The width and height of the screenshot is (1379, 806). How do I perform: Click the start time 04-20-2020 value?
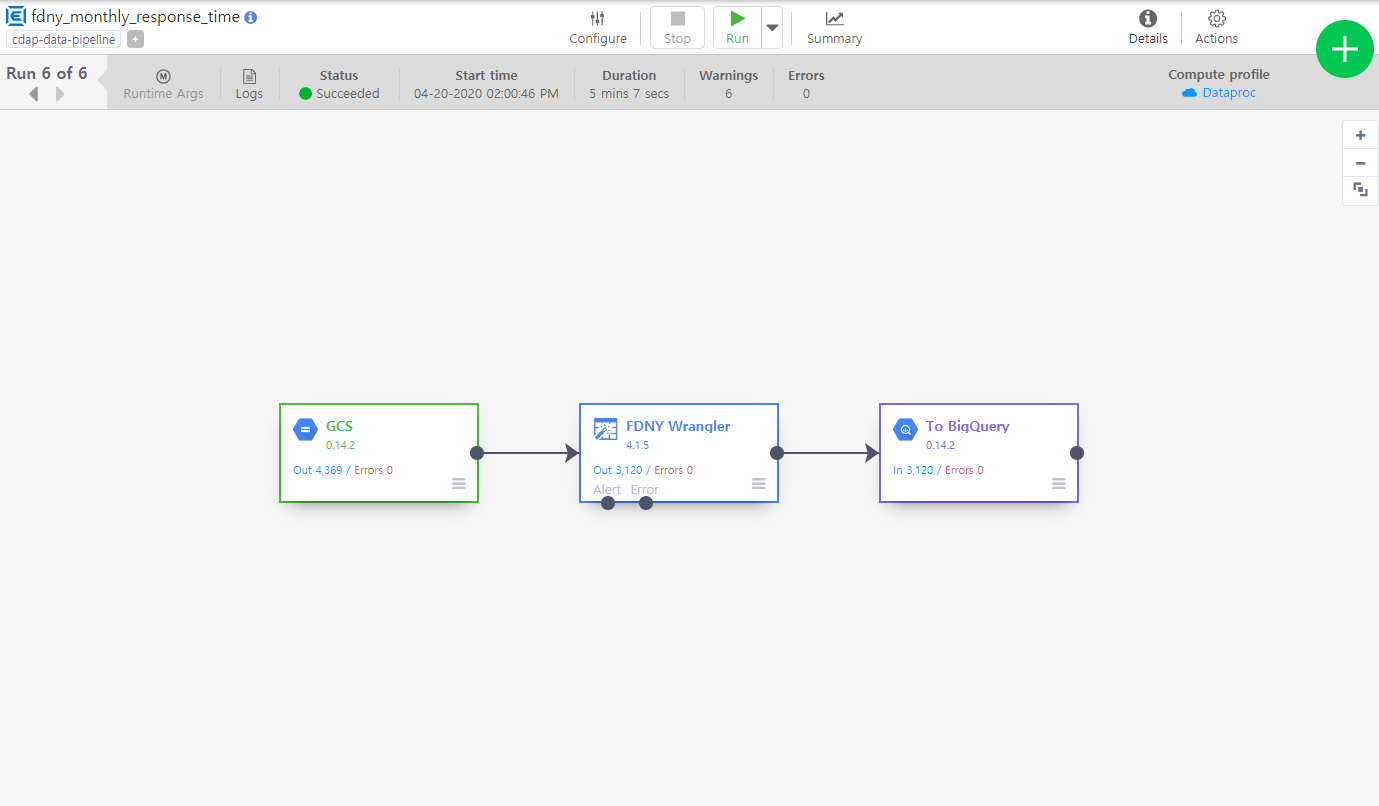click(x=486, y=94)
